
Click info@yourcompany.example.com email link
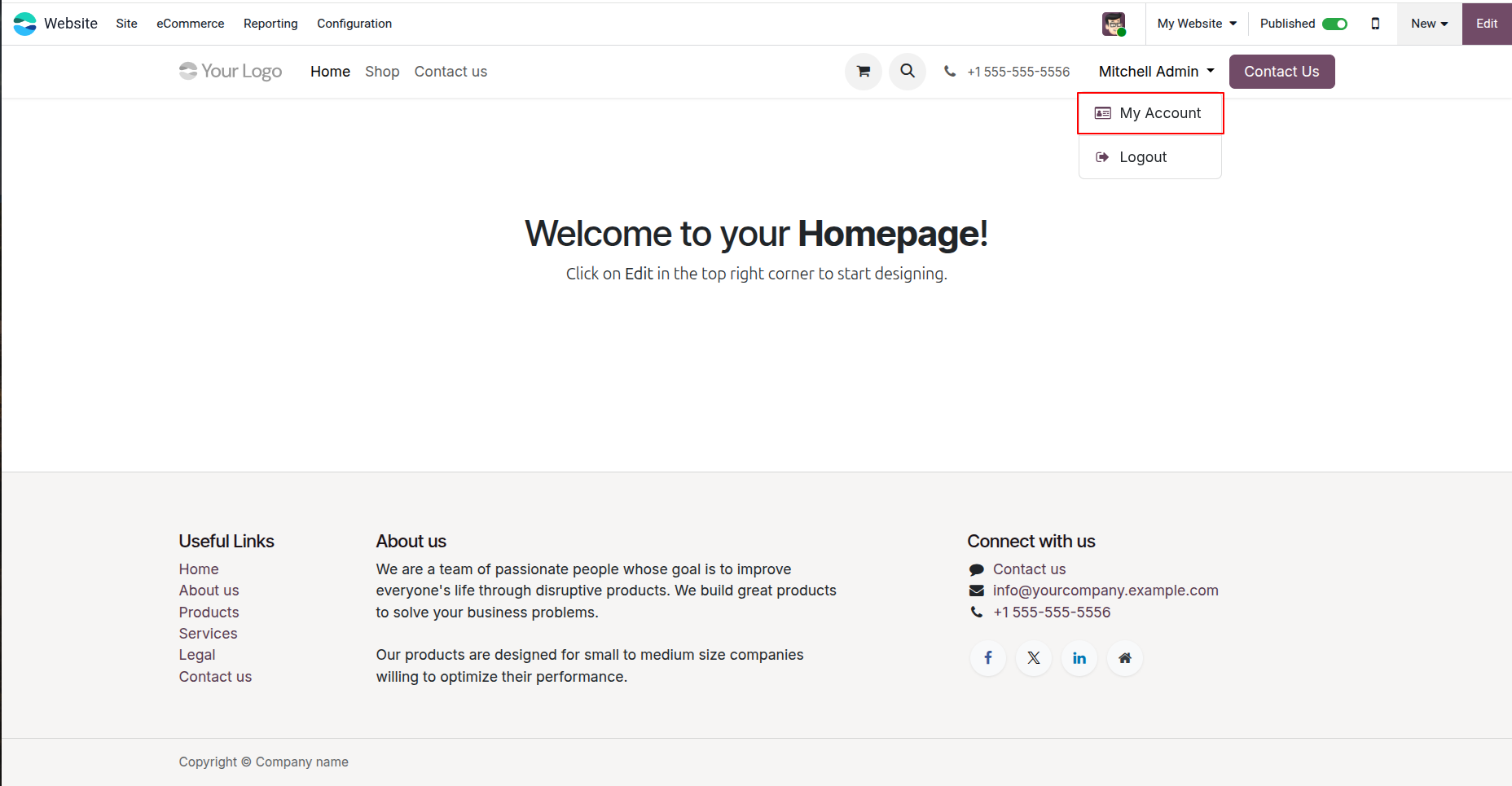[1105, 591]
